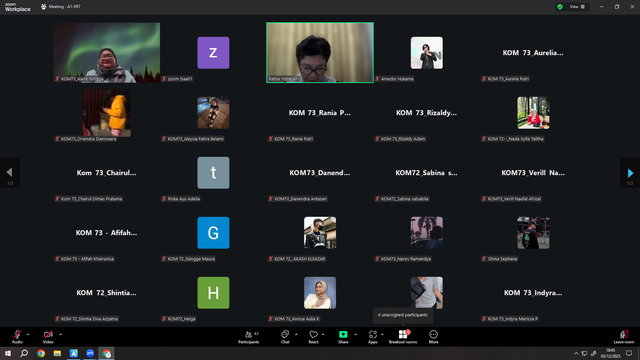This screenshot has width=640, height=360.
Task: Click the meeting info icon beside title
Action: pos(43,7)
